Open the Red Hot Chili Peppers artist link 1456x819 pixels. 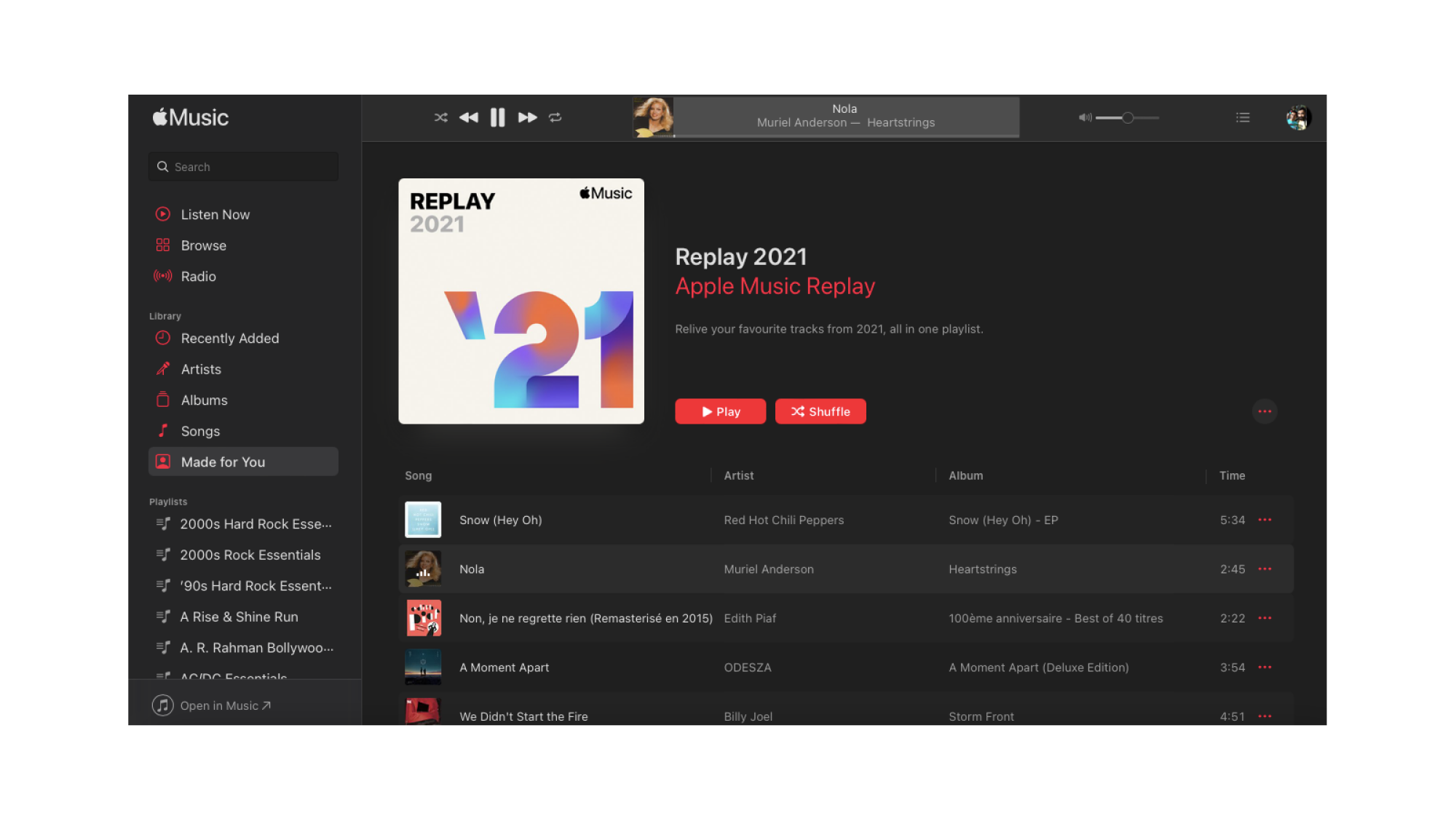(783, 520)
